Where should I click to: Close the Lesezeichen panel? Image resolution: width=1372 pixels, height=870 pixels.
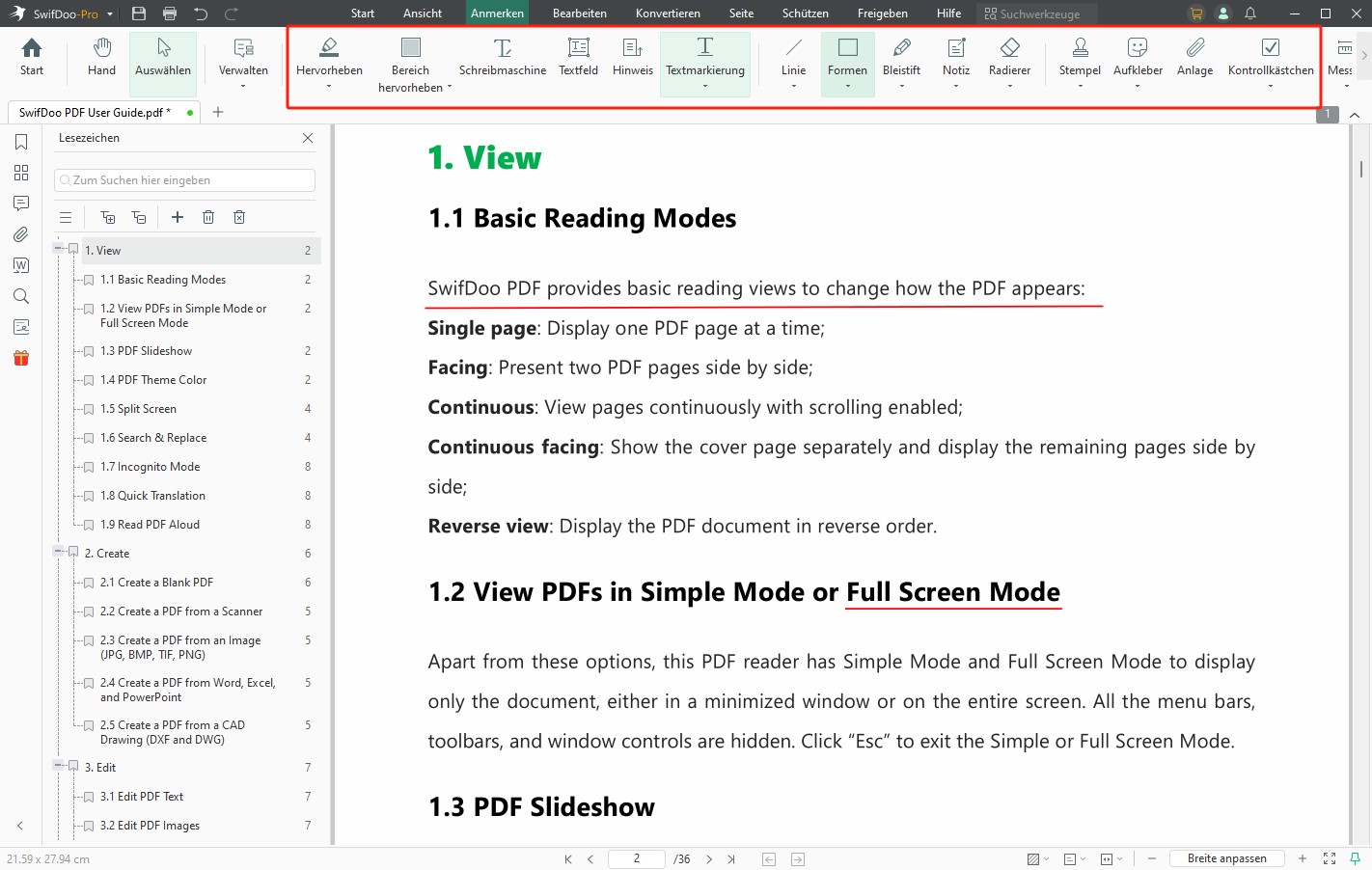click(x=308, y=138)
